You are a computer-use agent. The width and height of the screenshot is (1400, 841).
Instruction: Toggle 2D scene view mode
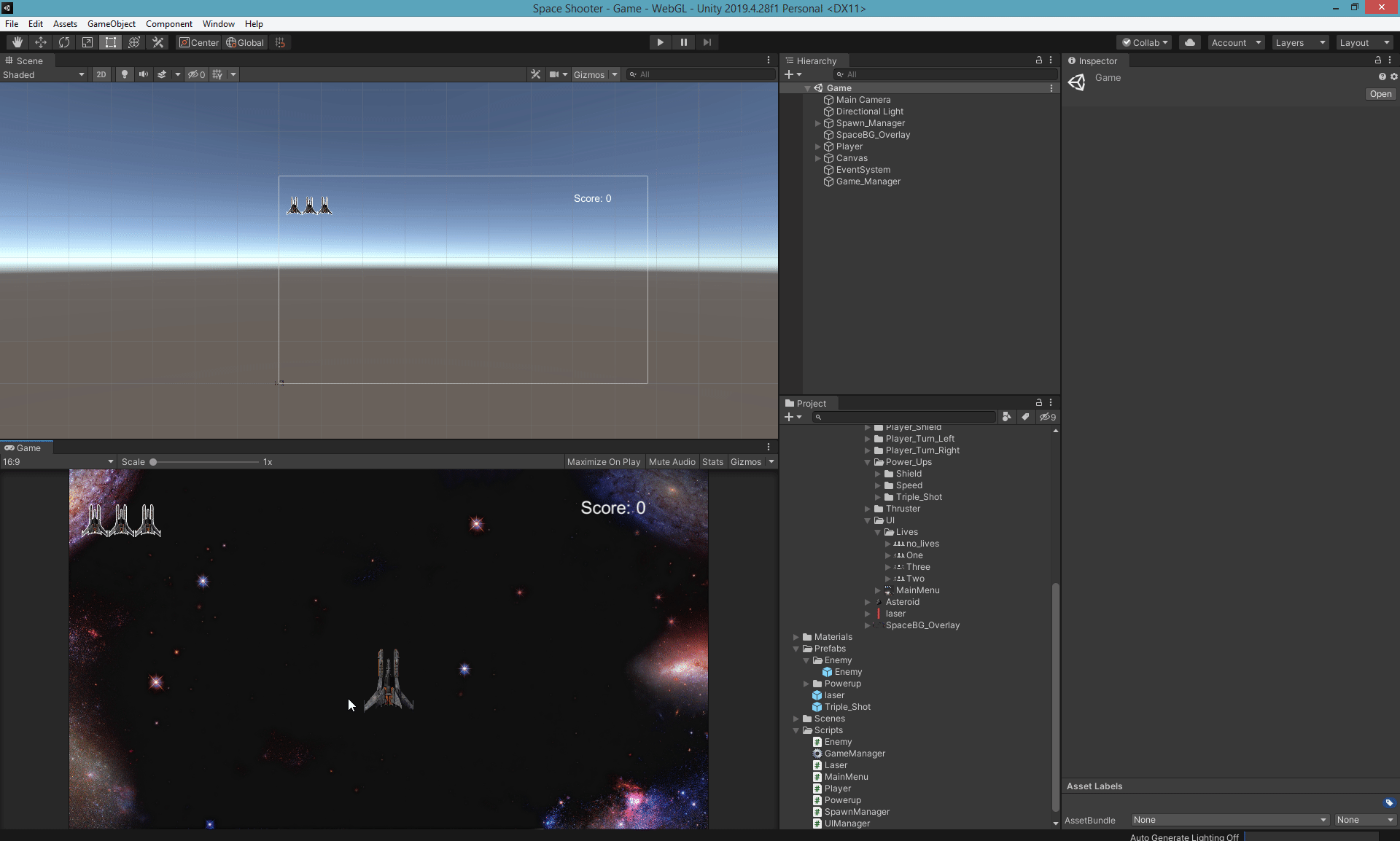[x=101, y=74]
